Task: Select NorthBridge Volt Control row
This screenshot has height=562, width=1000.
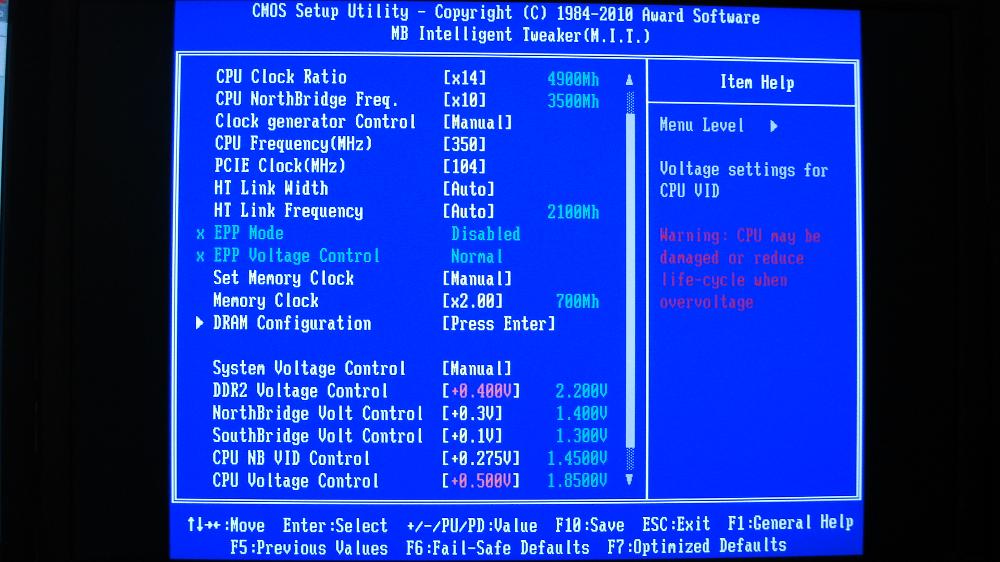Action: [318, 413]
